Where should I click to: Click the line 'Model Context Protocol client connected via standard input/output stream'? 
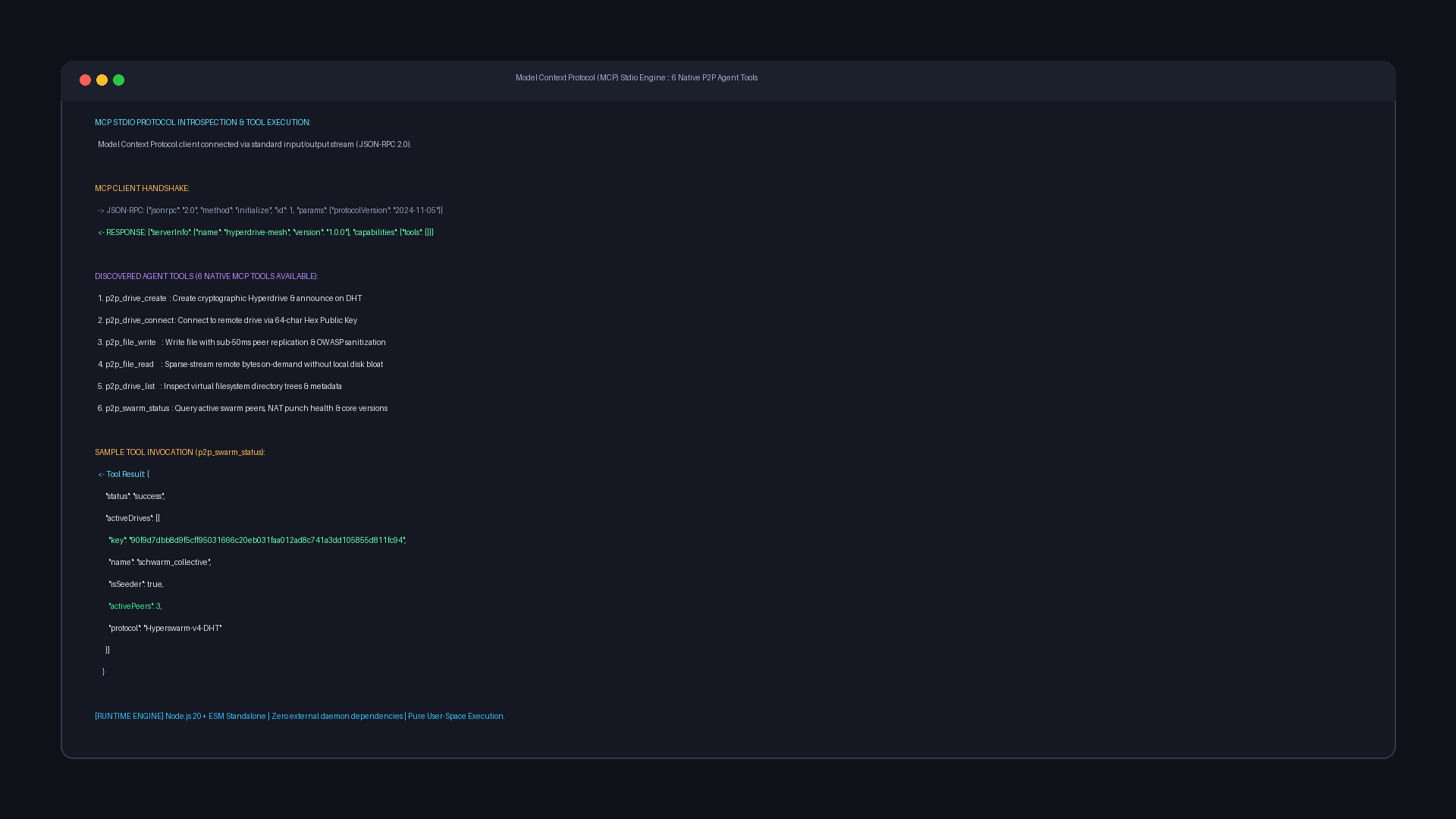(255, 145)
